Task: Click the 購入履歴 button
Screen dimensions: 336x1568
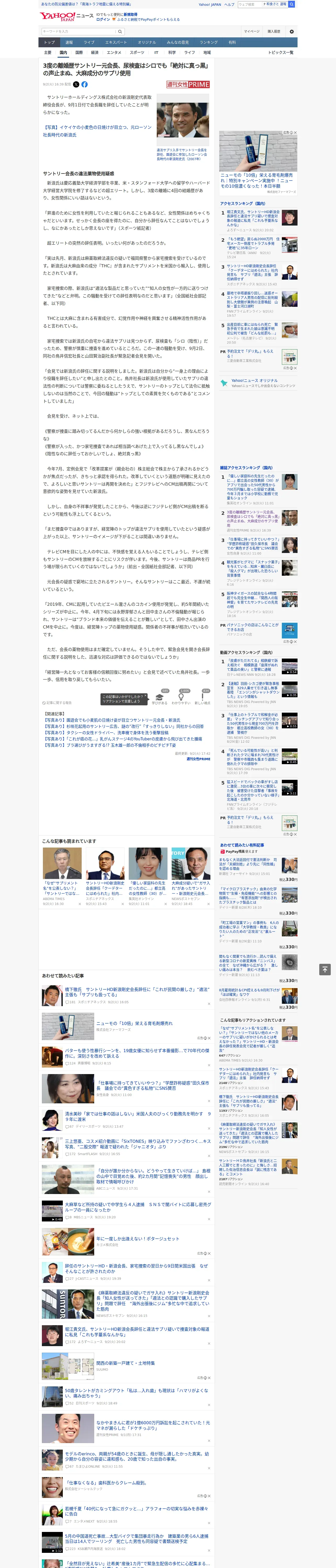Action: coord(274,31)
